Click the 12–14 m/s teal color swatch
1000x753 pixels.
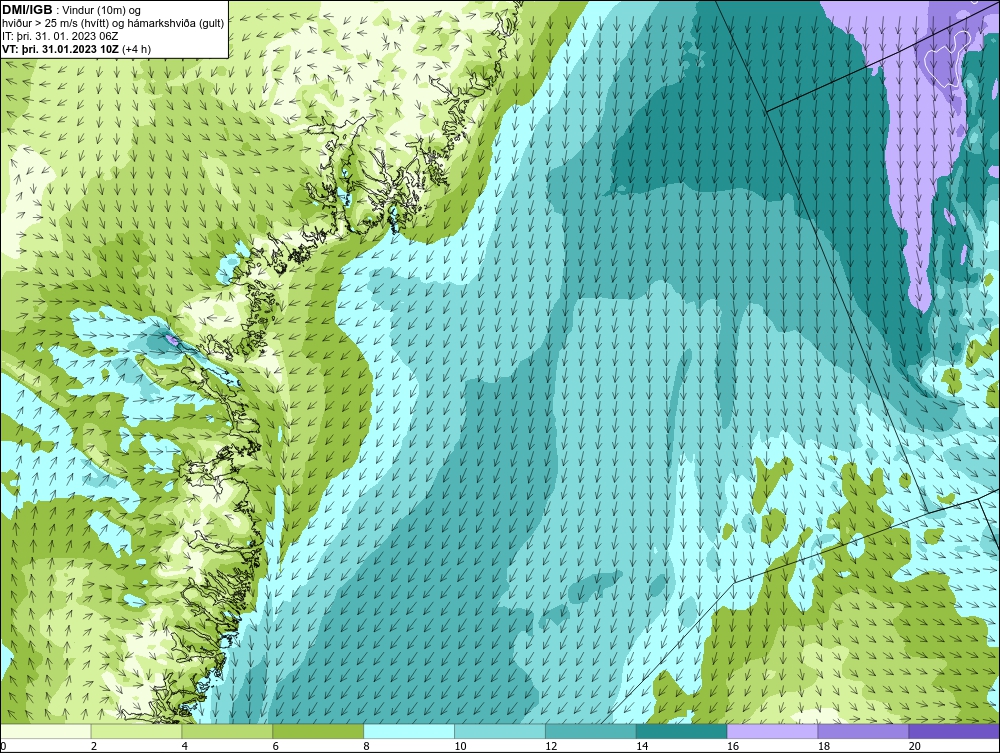pos(591,731)
